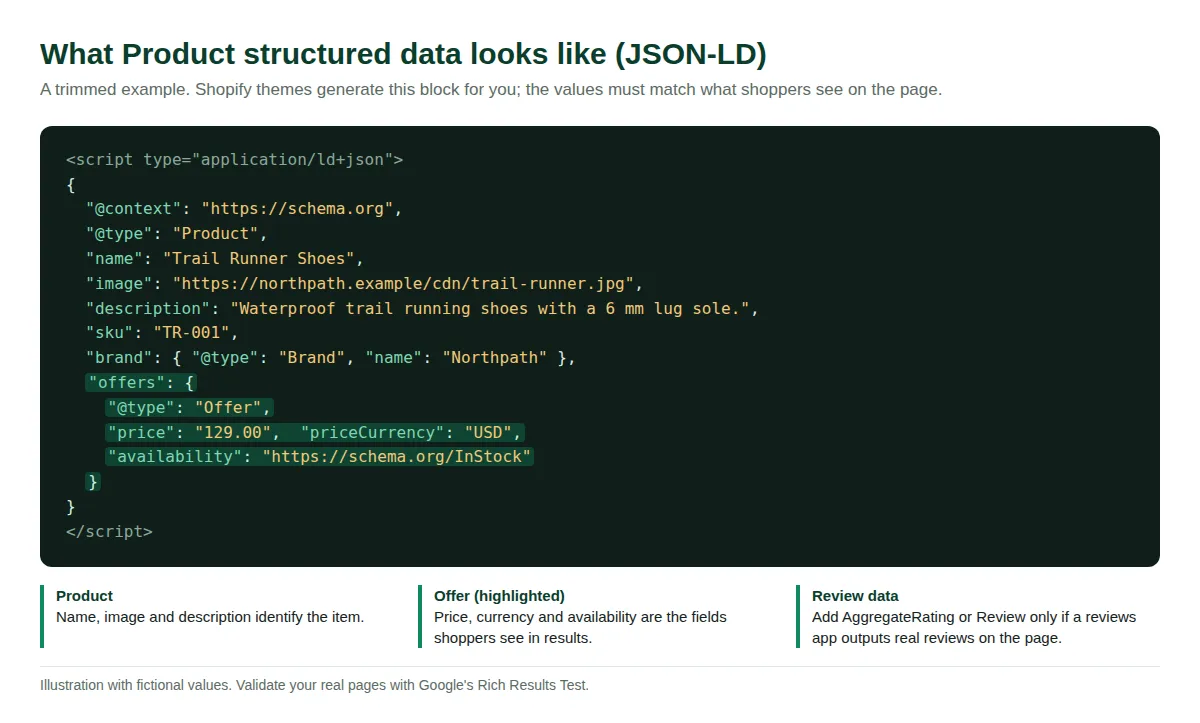Click the "availability" InStock line
Screen dimensions: 1200x723
[319, 456]
